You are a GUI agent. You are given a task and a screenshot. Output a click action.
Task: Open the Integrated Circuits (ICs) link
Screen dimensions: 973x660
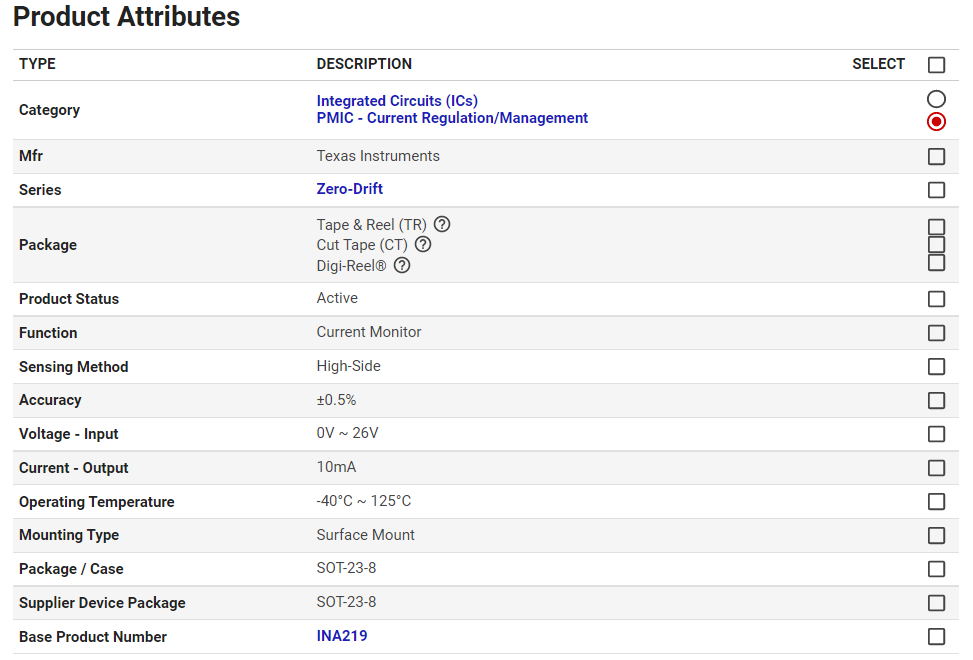(x=397, y=101)
